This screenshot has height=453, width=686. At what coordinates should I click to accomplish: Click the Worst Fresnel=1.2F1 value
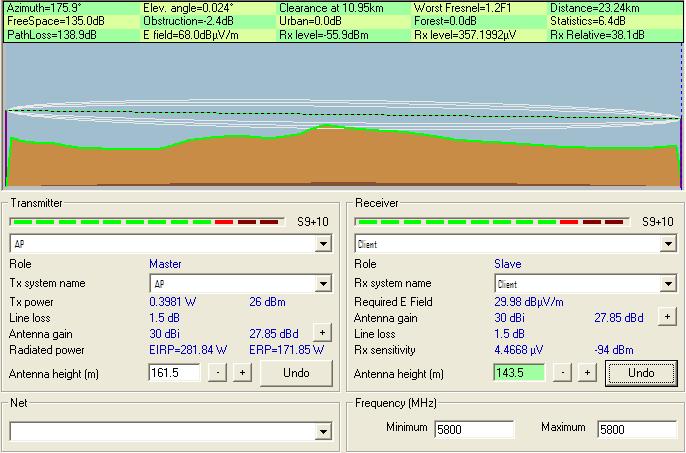(462, 8)
